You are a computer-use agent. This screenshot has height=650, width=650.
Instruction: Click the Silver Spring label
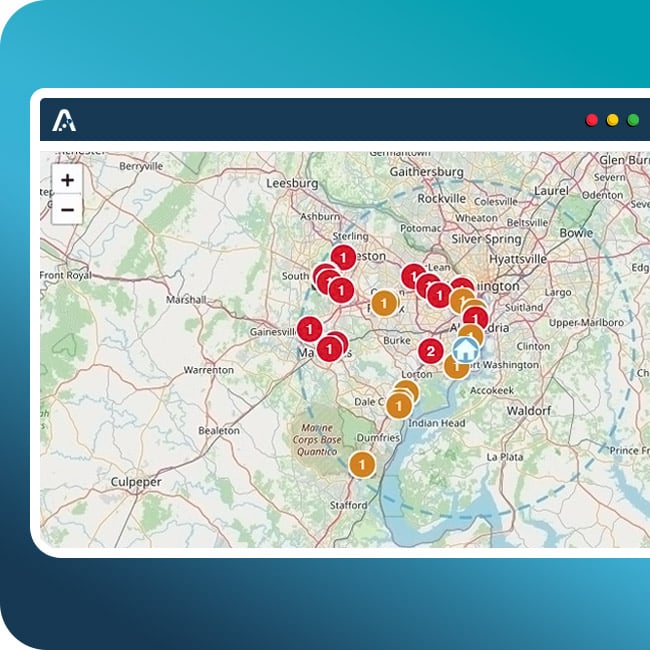coord(486,239)
